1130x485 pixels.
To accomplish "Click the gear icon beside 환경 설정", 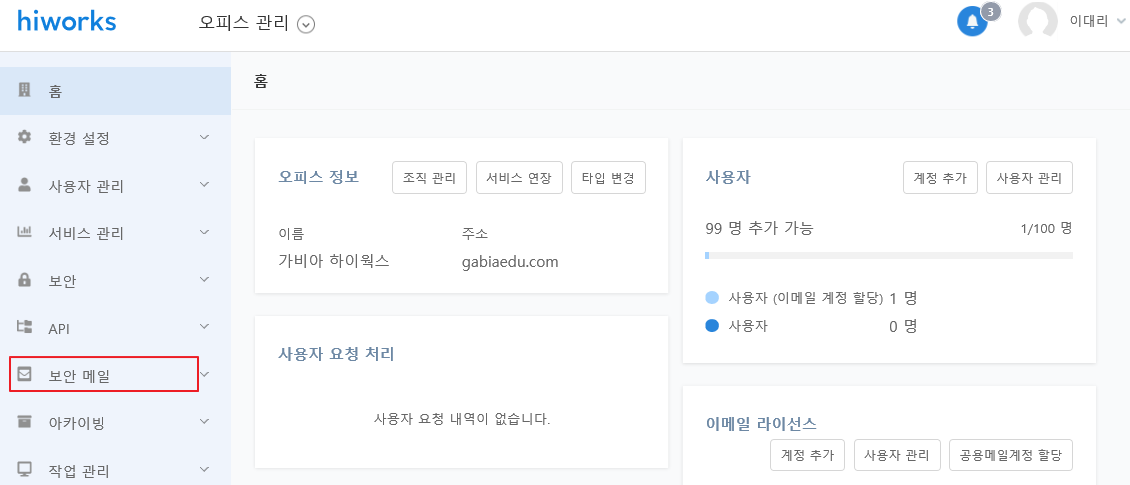I will point(25,137).
